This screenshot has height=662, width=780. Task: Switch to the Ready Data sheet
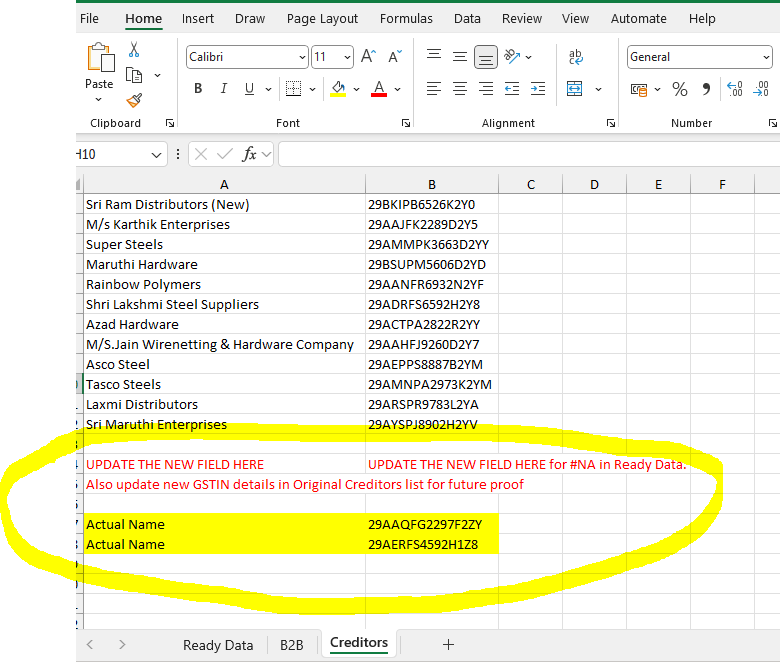coord(218,645)
